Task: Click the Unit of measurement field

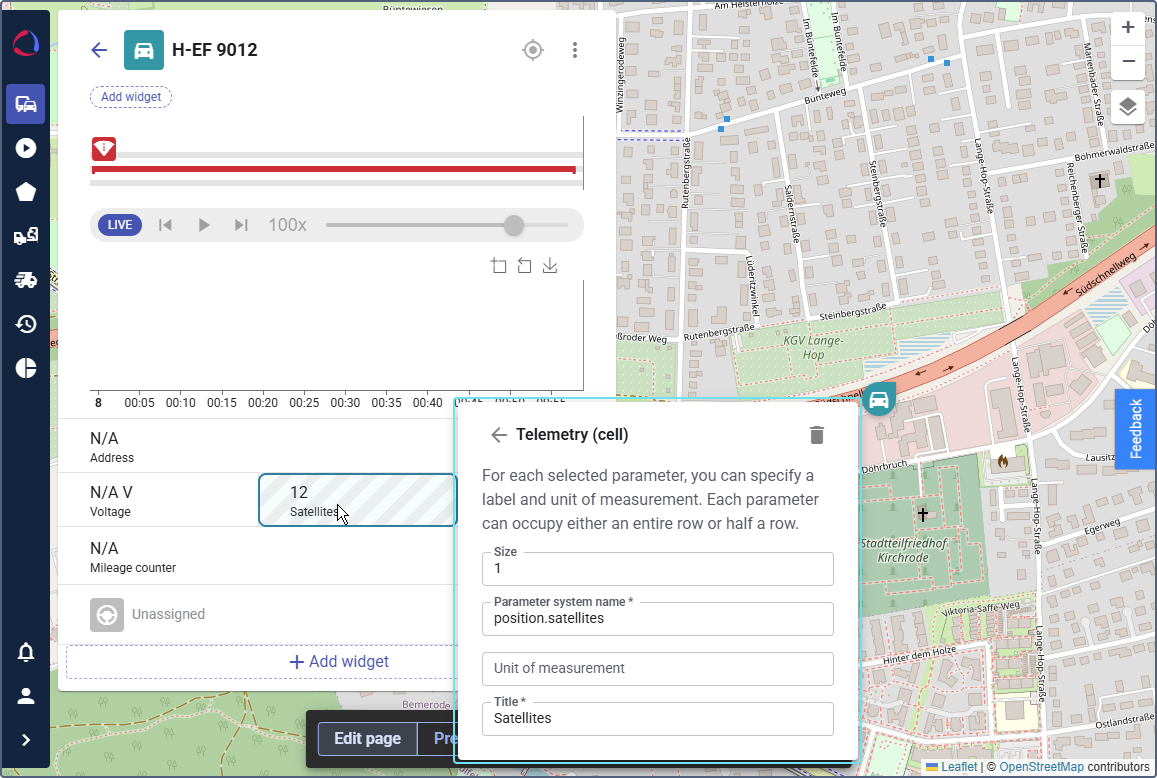Action: [x=657, y=669]
